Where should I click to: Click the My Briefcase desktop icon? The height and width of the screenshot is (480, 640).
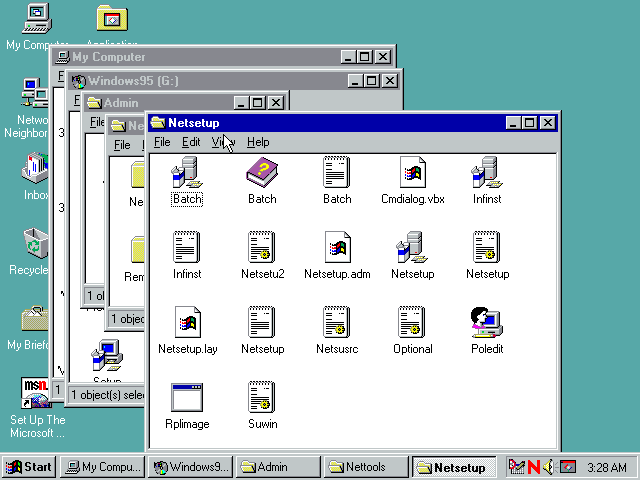[35, 318]
